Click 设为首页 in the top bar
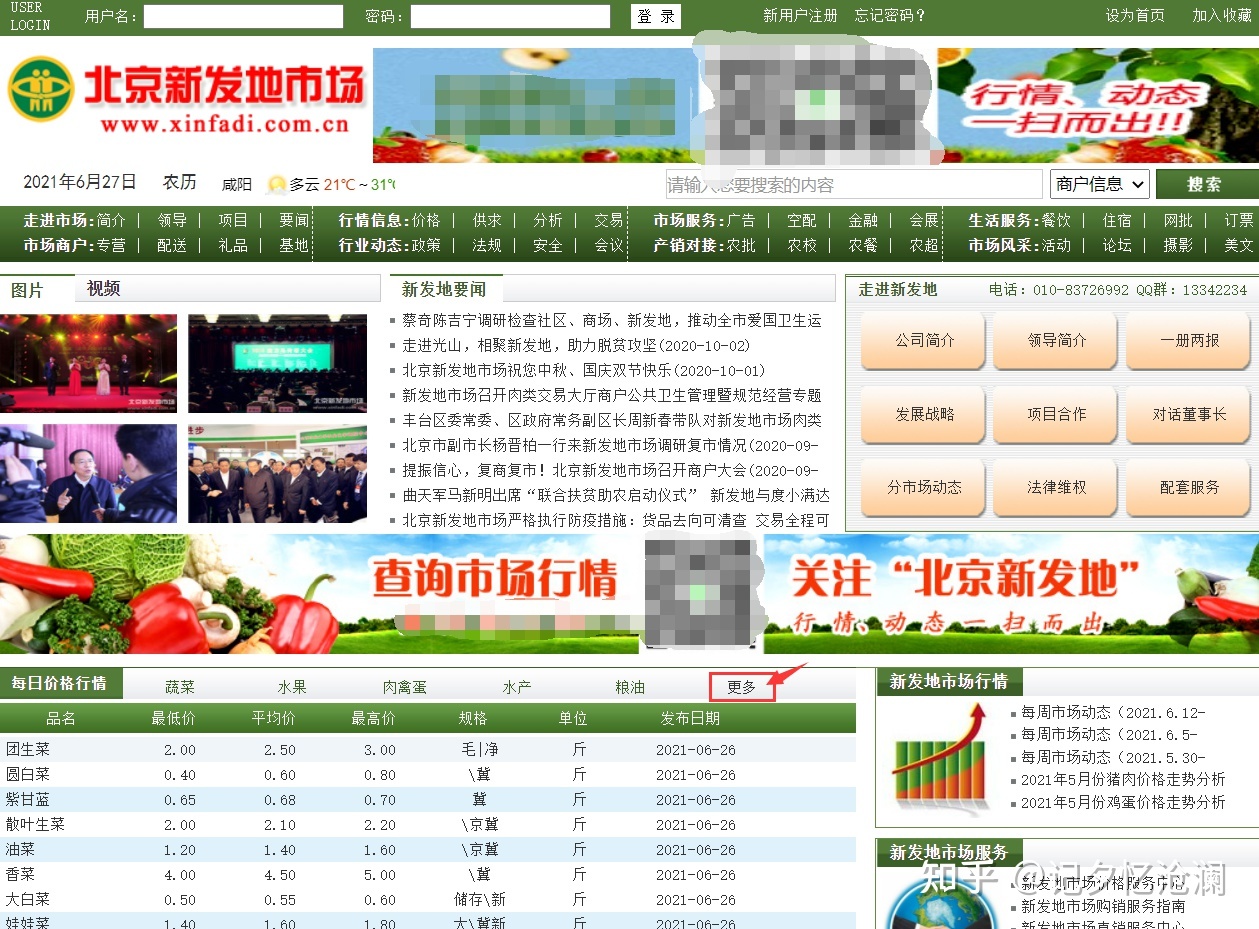 (1135, 16)
